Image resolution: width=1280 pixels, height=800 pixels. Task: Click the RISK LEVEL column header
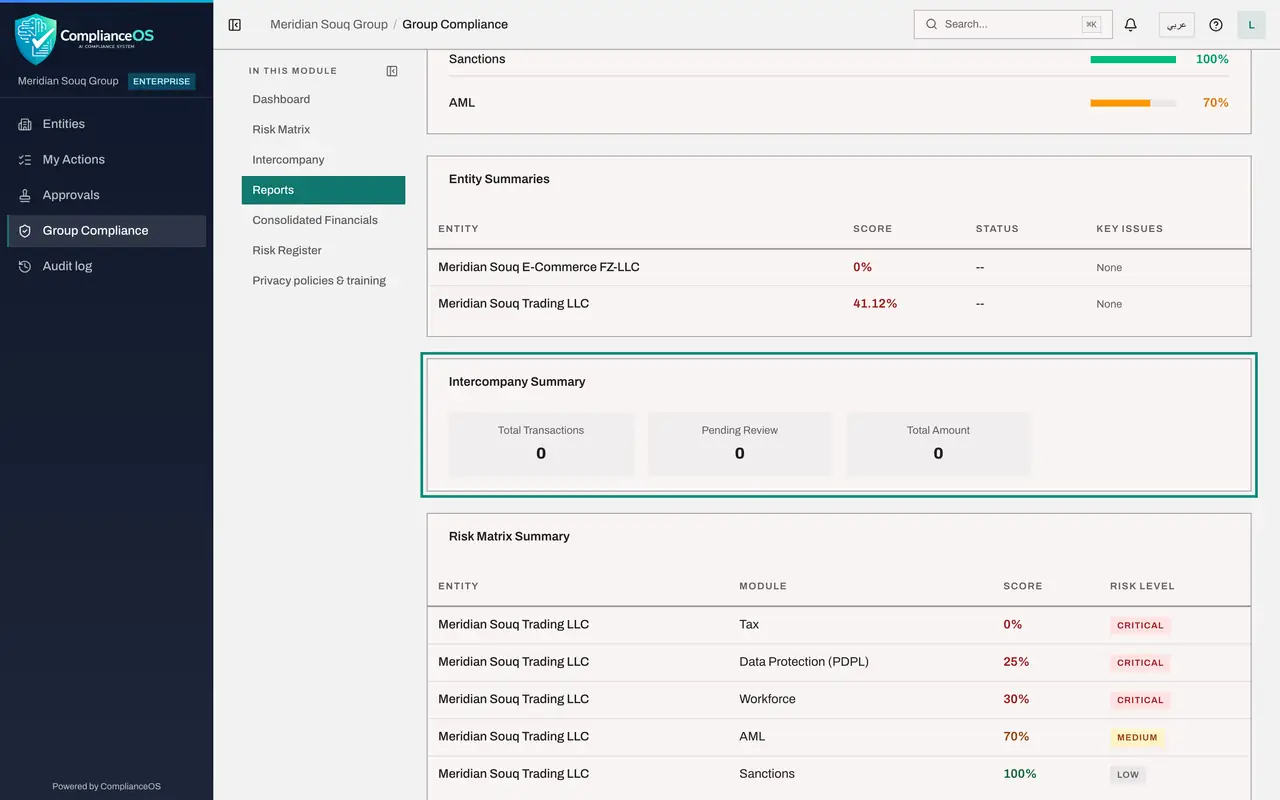[x=1142, y=586]
